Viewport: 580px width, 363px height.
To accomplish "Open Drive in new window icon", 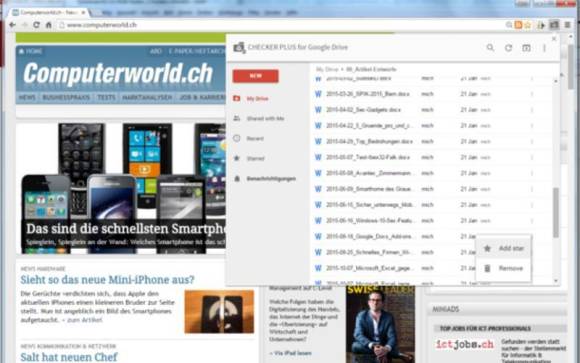I will [526, 48].
